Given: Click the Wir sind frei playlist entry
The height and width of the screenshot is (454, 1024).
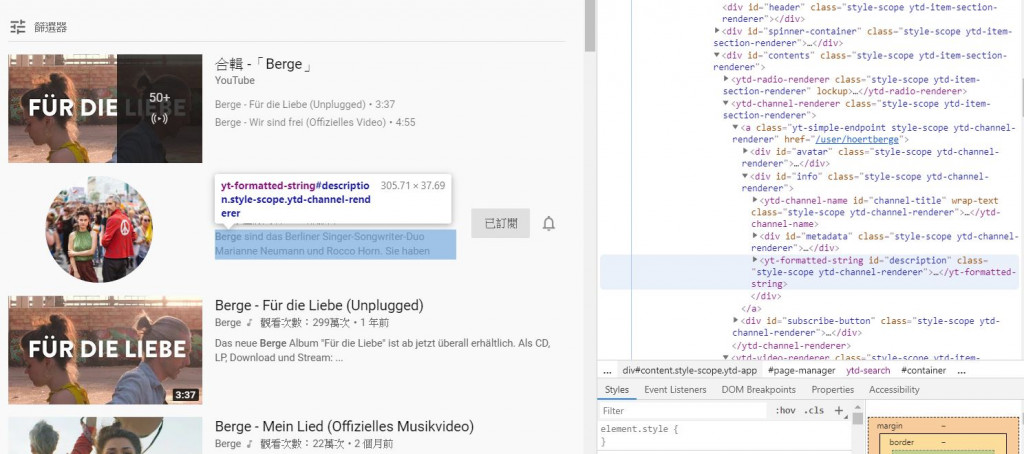Looking at the screenshot, I should tap(315, 122).
